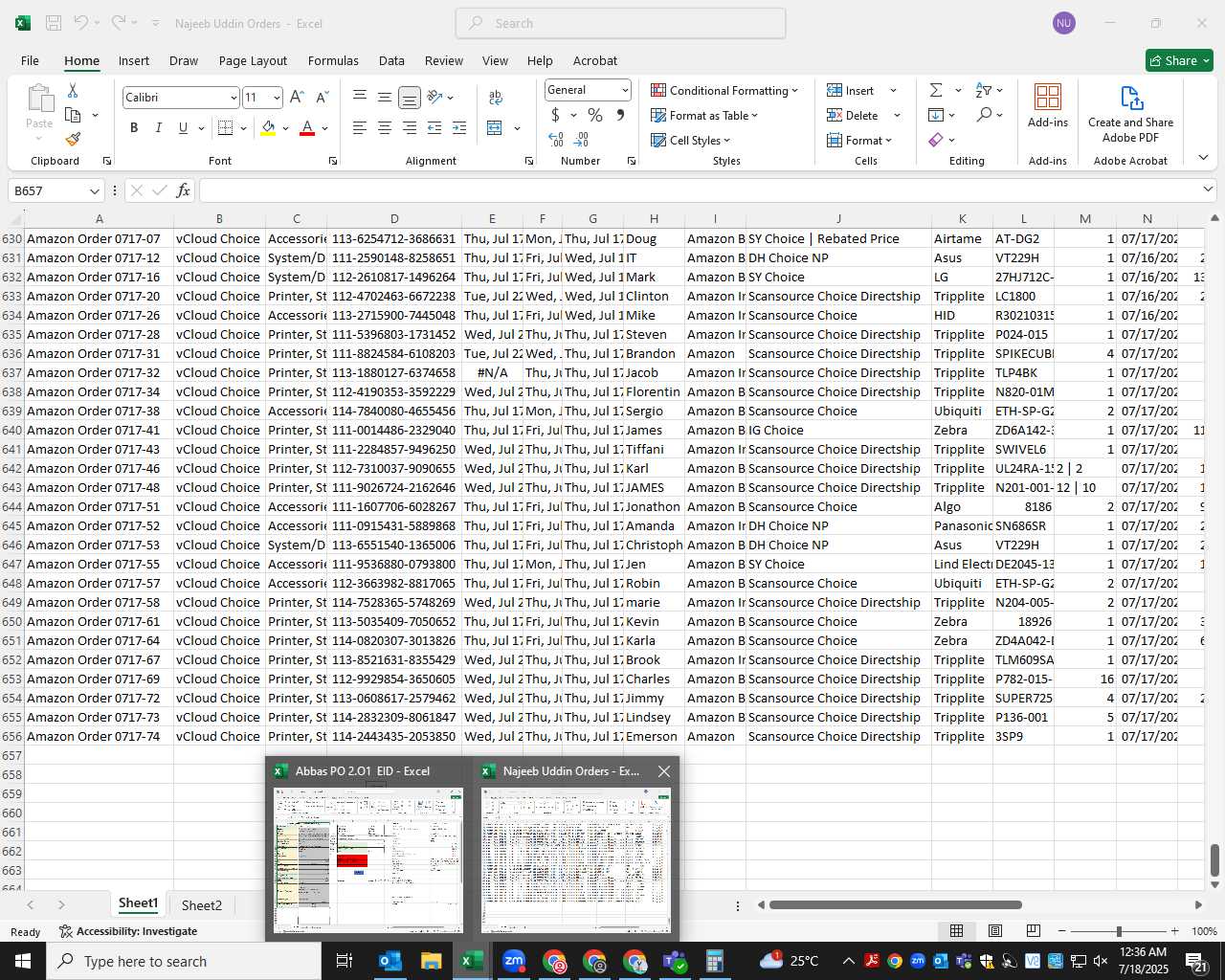Click the NU account avatar
Viewport: 1225px width, 980px height.
pos(1063,23)
